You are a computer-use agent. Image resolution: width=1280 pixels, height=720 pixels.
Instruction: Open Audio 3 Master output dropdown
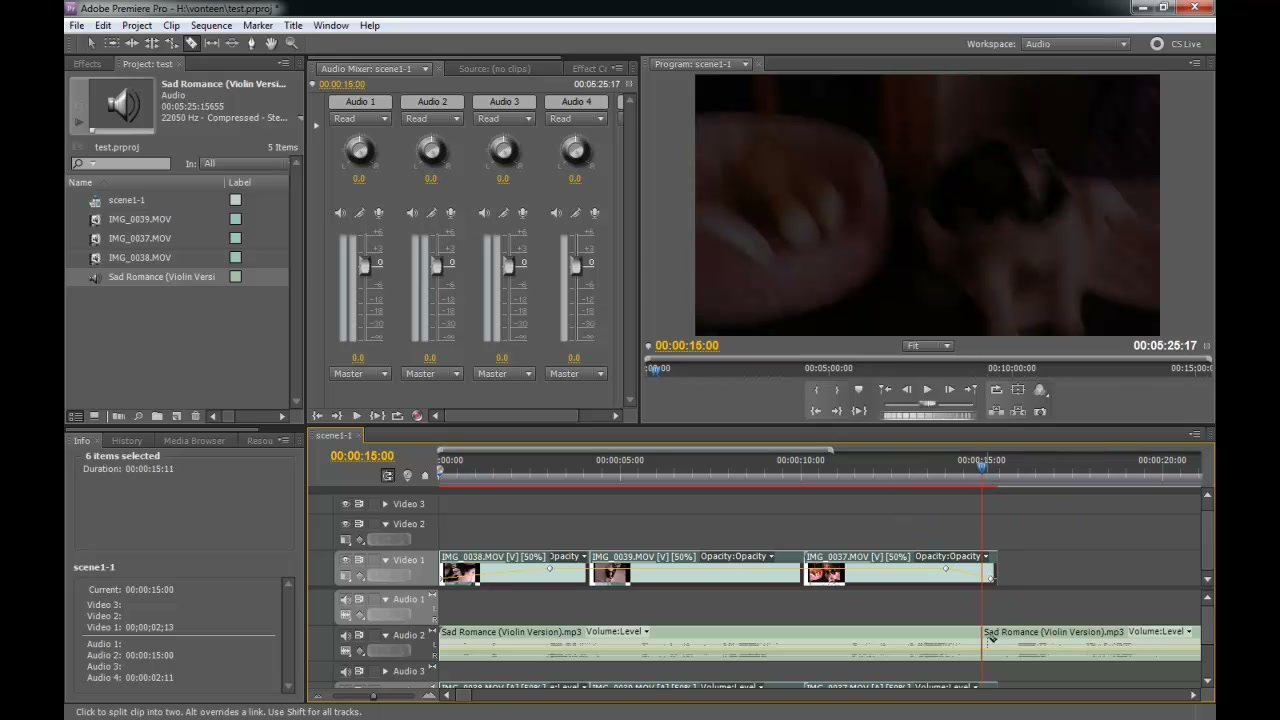coord(504,374)
